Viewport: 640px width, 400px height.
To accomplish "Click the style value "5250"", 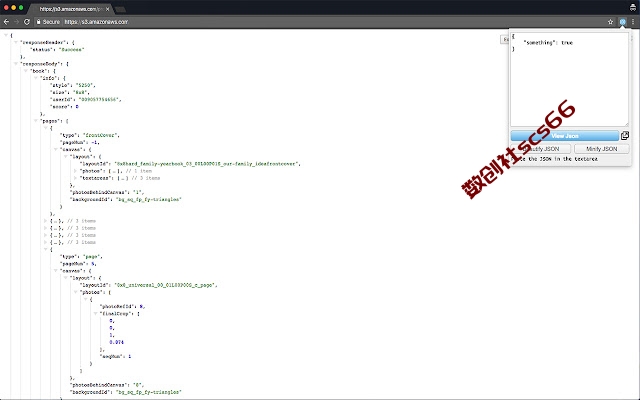I will [x=83, y=85].
